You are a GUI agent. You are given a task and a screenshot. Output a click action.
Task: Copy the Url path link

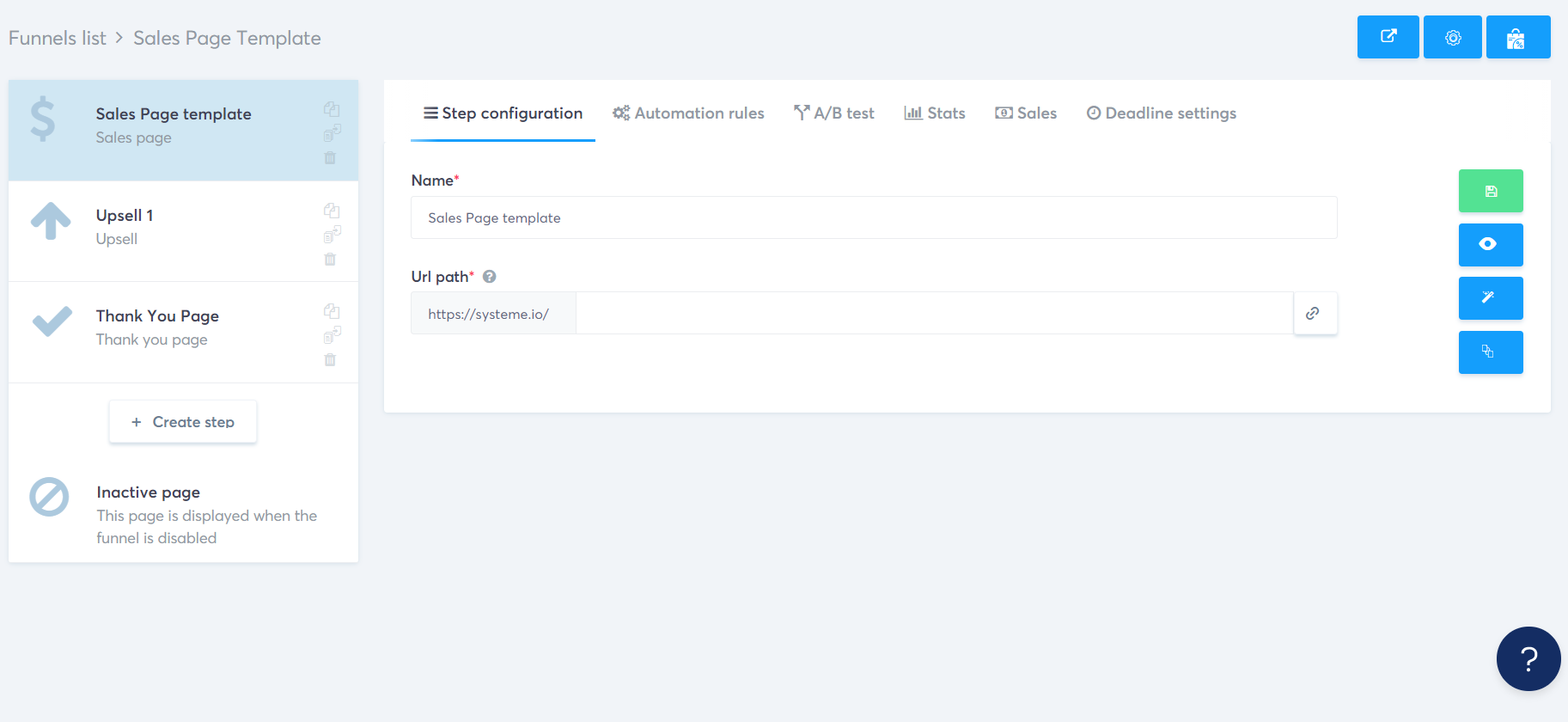[x=1315, y=313]
